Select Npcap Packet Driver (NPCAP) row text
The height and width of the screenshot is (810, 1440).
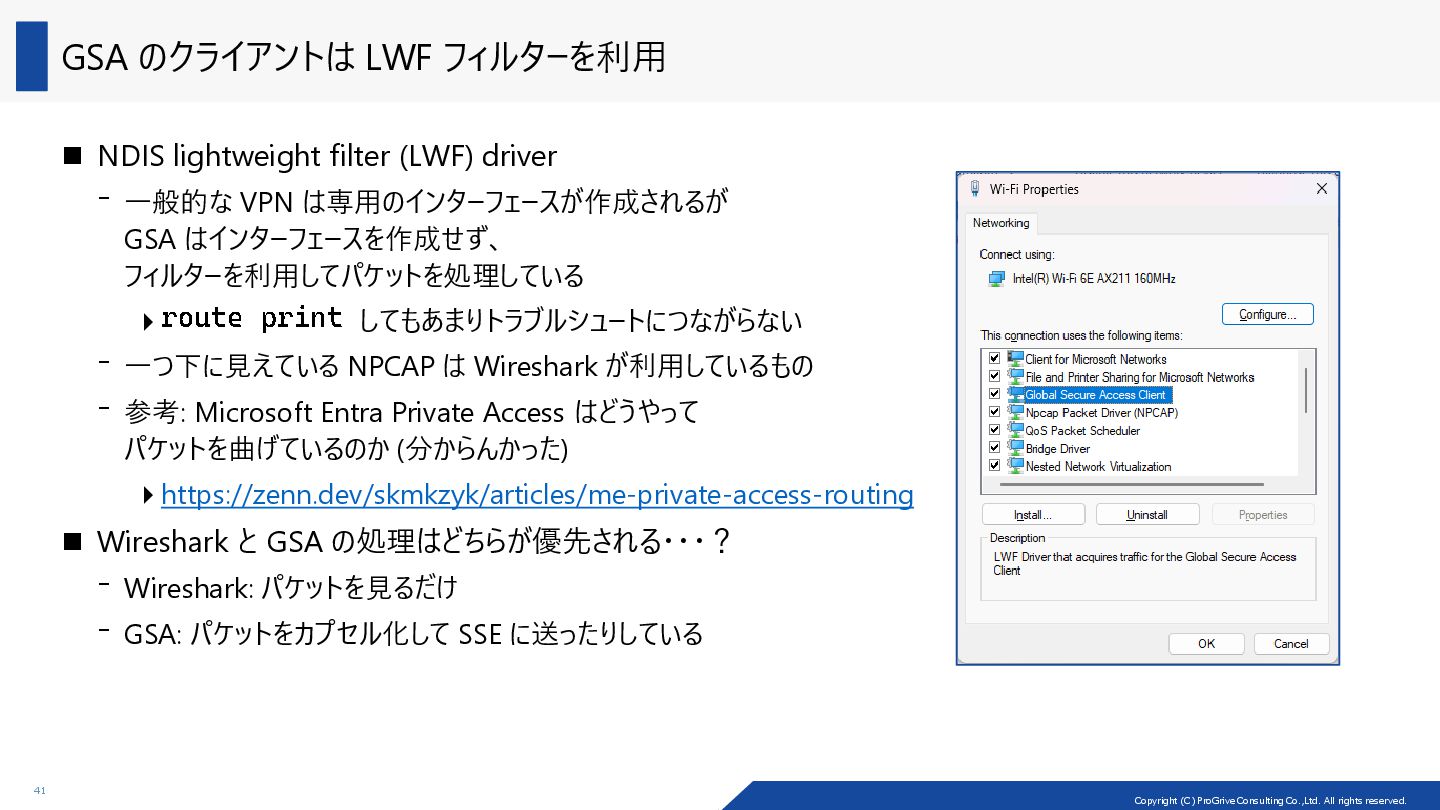click(x=1101, y=412)
